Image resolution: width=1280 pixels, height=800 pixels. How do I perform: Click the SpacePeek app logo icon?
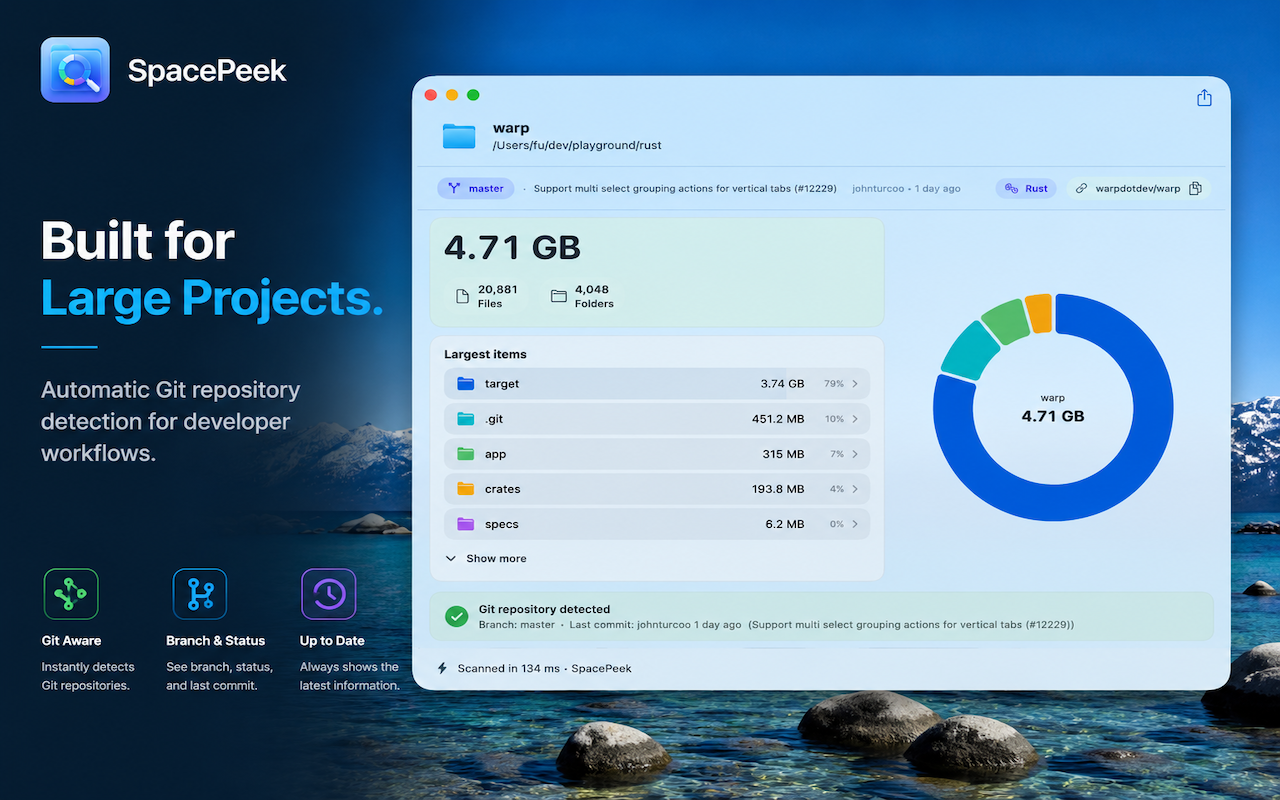[75, 70]
